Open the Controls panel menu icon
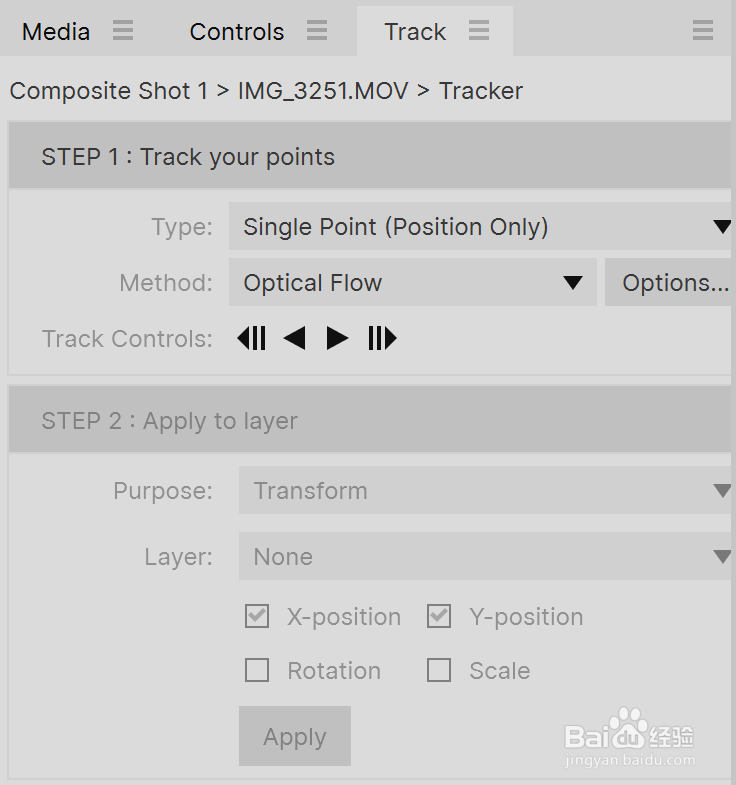 [x=317, y=31]
